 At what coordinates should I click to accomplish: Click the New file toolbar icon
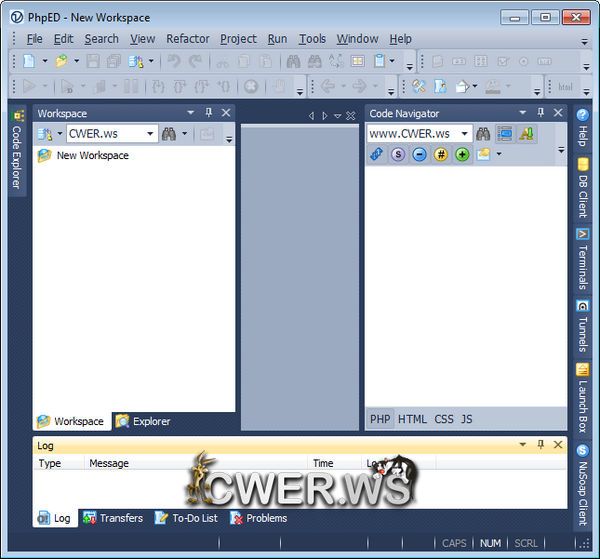[28, 61]
